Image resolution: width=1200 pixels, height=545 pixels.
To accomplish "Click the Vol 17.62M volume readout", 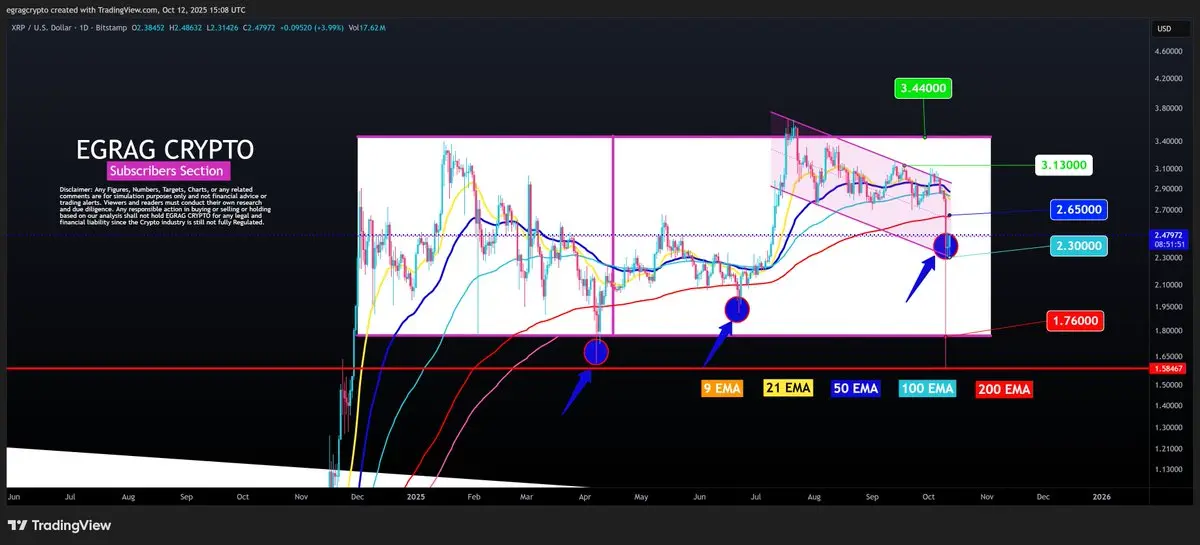I will [x=365, y=27].
